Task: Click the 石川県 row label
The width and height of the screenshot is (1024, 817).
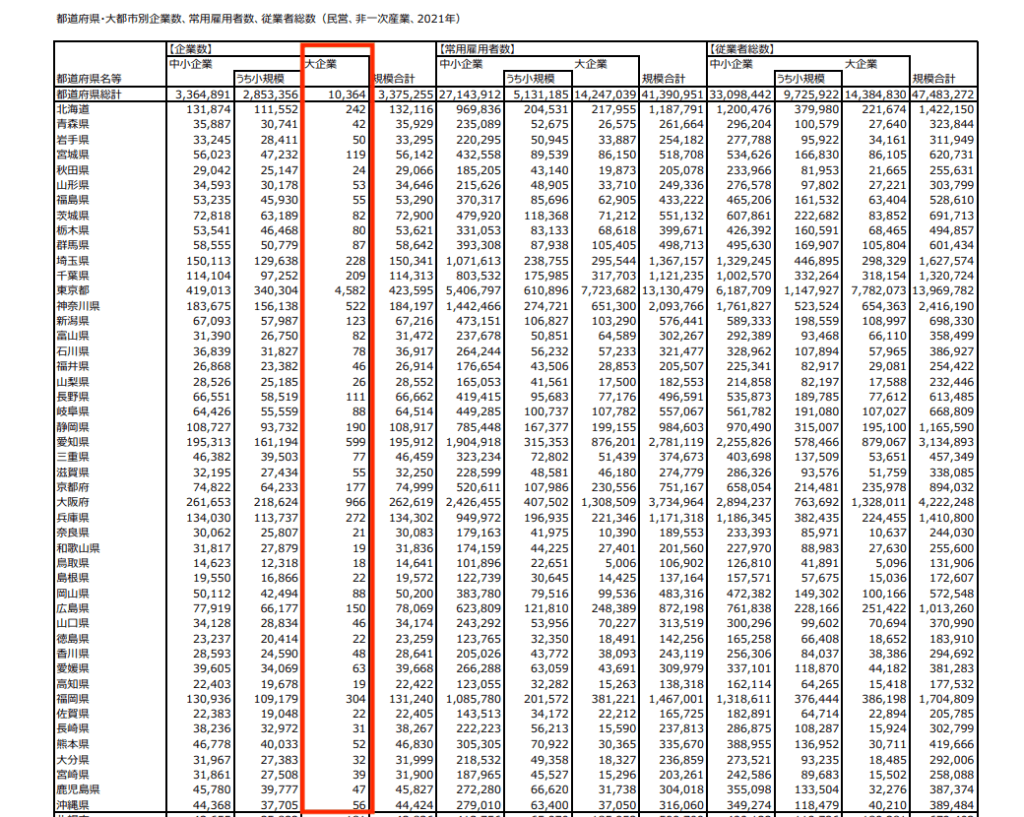Action: (x=72, y=351)
